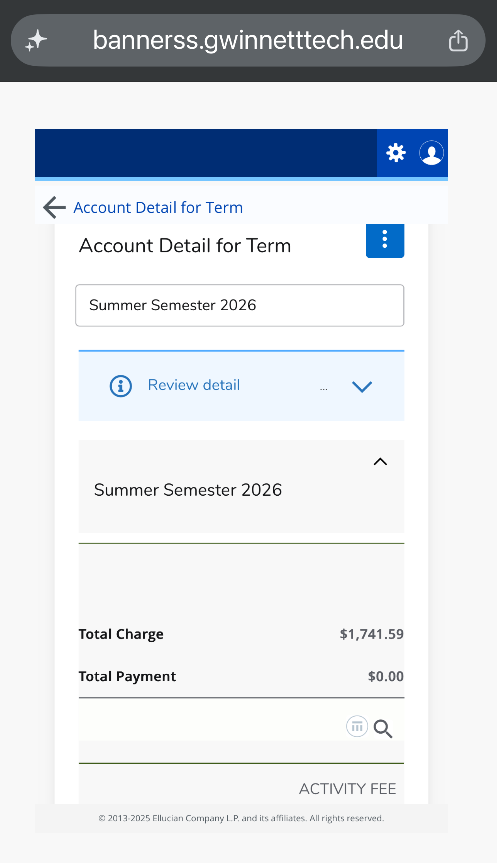This screenshot has height=863, width=498.
Task: Click the Review detail link
Action: 194,385
